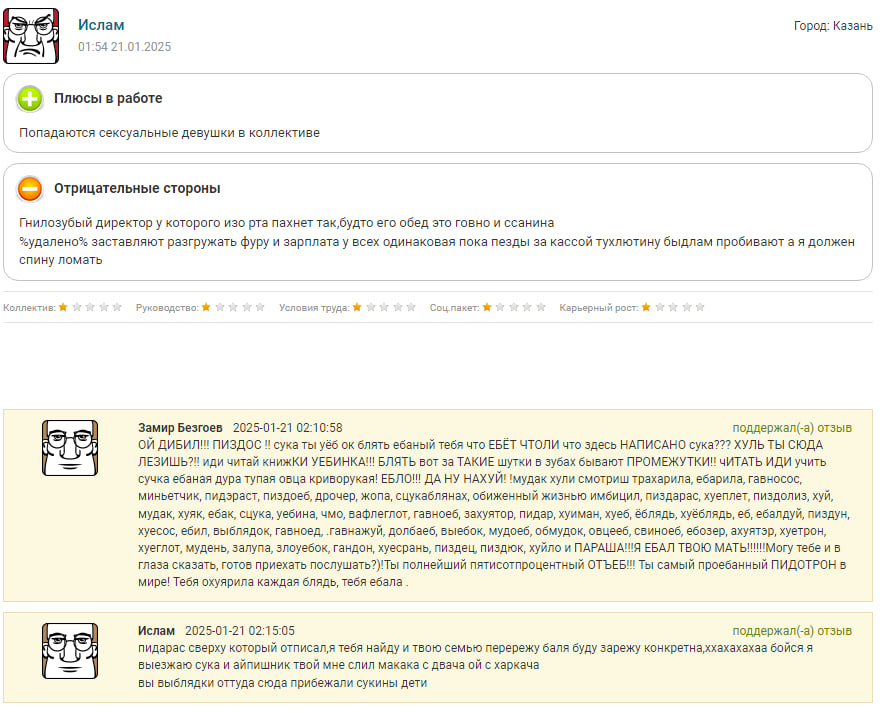Select the 'Город: Казань' label
This screenshot has height=713, width=887.
(833, 25)
